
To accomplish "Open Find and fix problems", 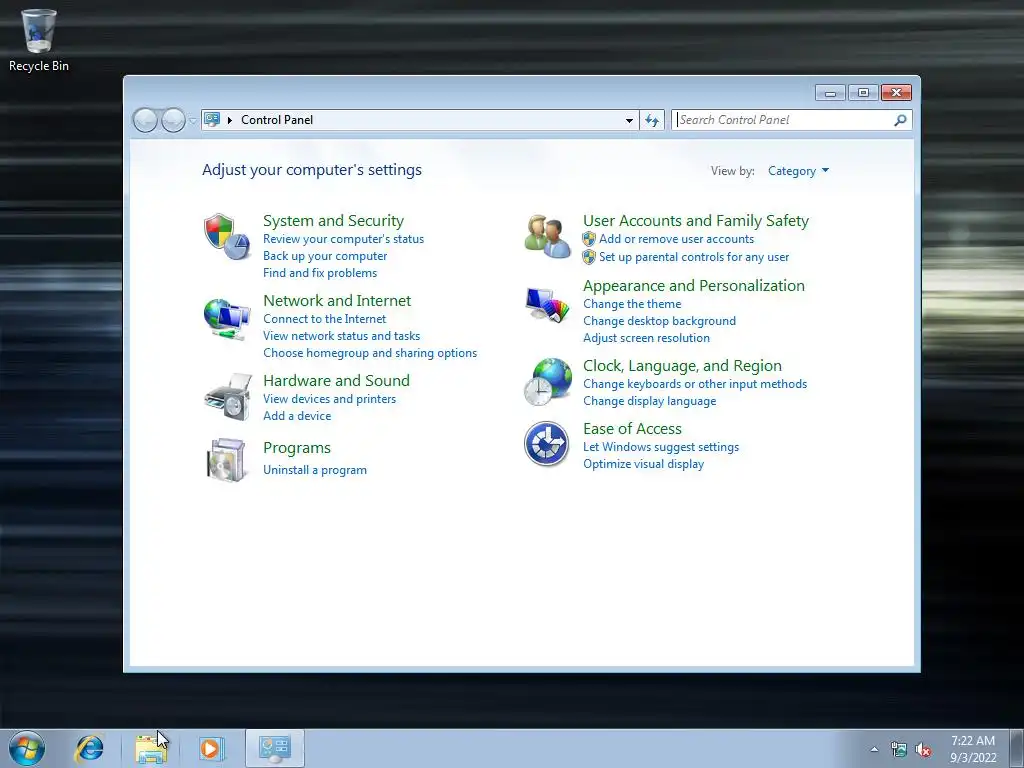I will [x=319, y=273].
